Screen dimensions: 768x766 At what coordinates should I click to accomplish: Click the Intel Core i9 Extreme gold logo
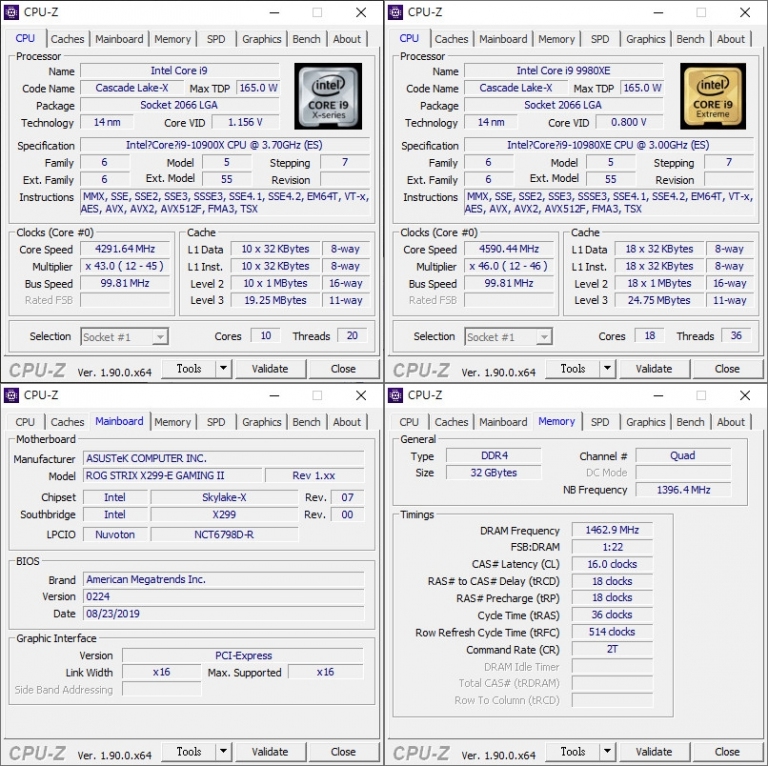tap(713, 96)
